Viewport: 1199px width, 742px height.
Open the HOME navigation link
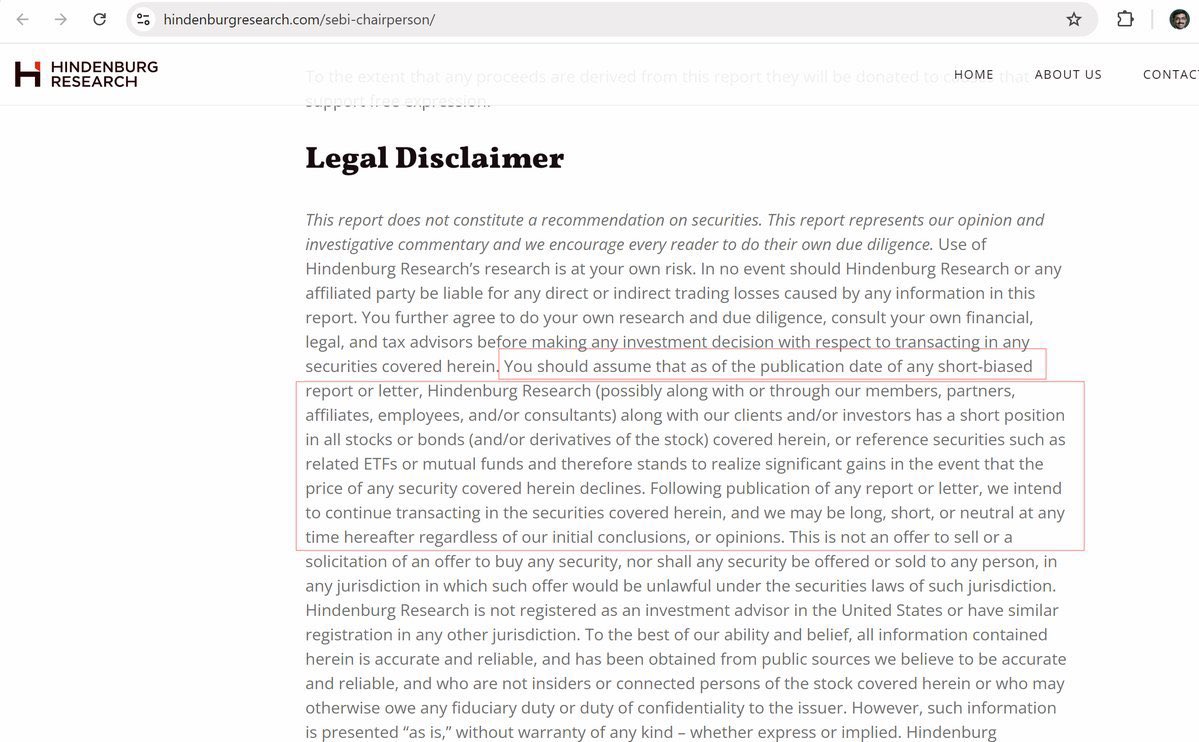click(x=973, y=74)
